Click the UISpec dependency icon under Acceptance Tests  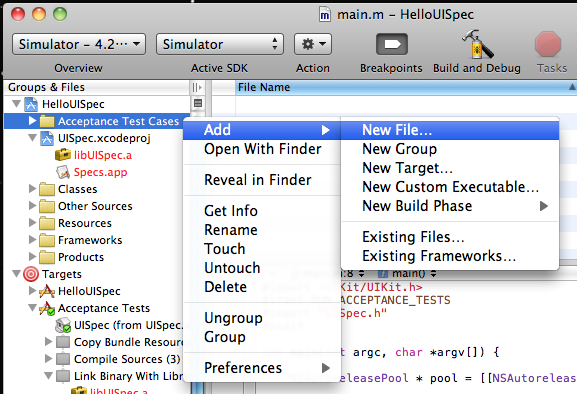pyautogui.click(x=63, y=325)
